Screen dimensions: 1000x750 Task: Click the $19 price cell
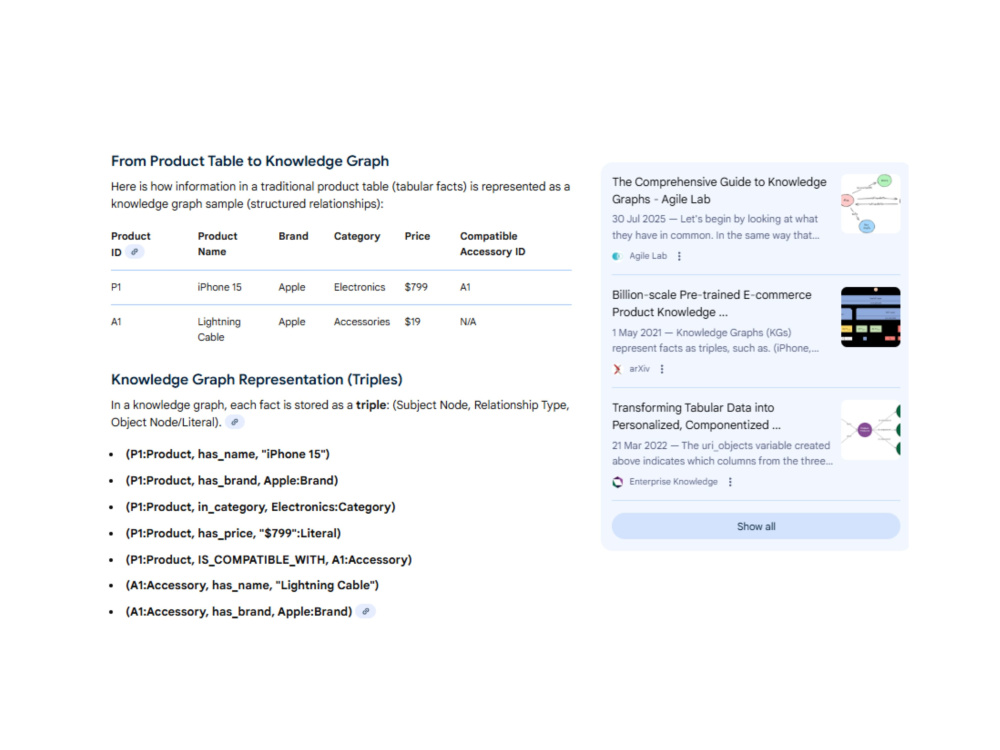click(412, 321)
